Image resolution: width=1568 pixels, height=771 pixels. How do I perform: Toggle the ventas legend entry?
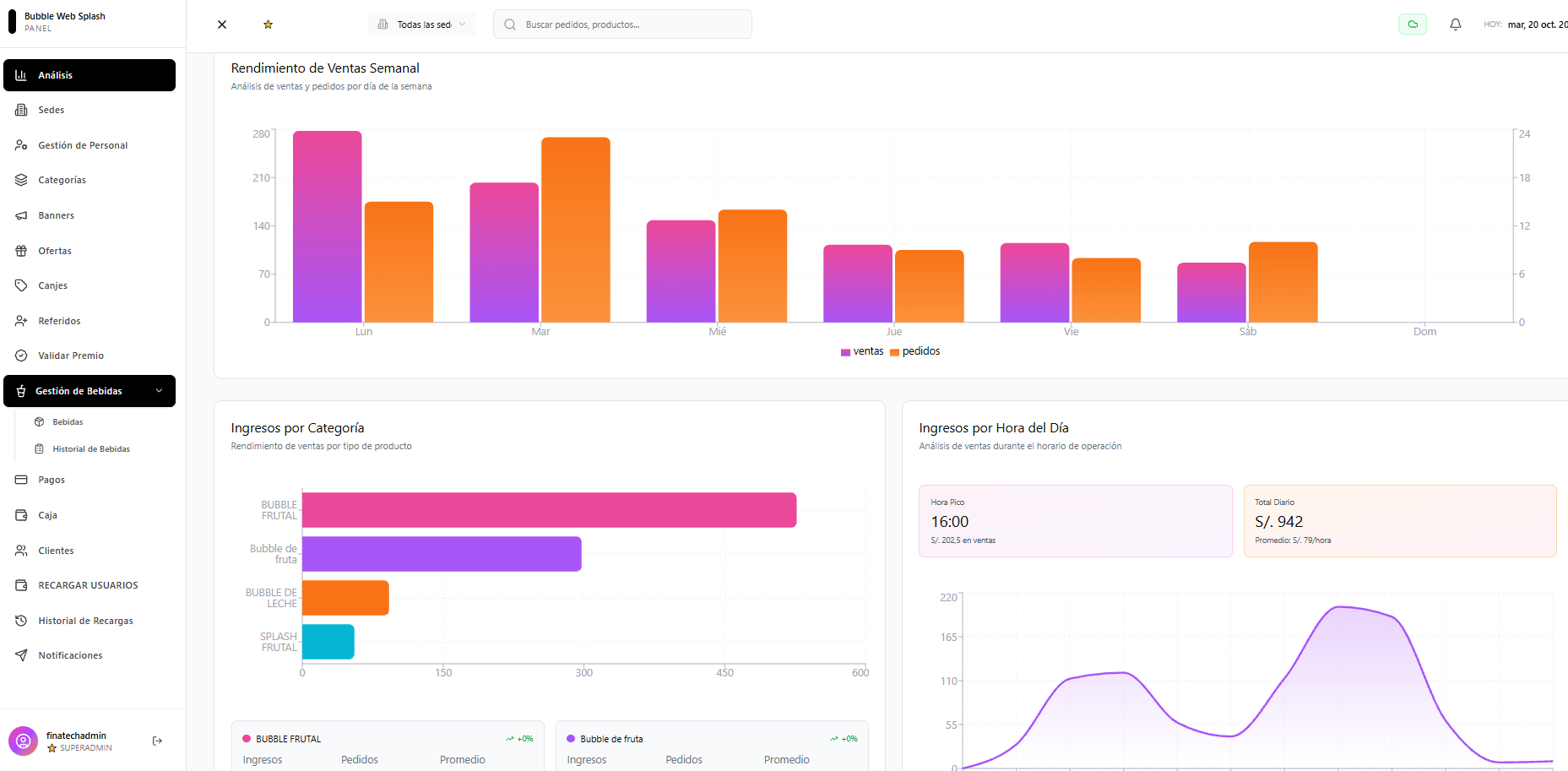coord(862,351)
